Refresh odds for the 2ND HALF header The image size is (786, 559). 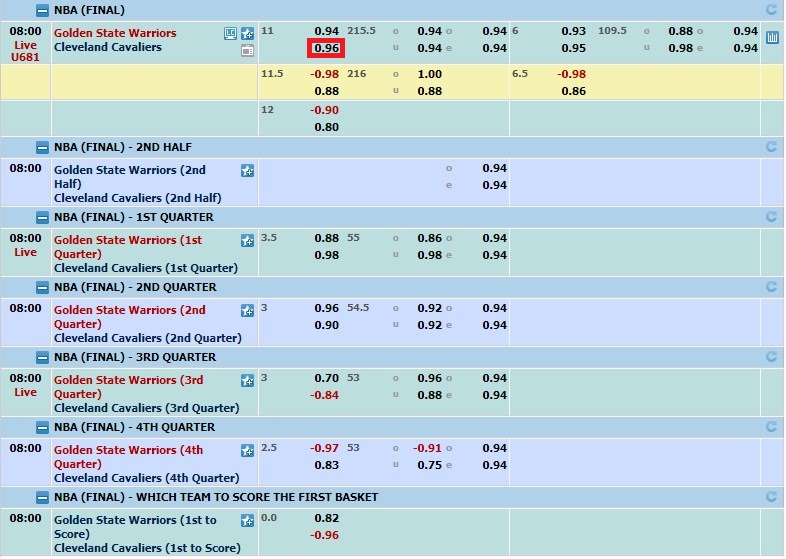click(x=771, y=147)
